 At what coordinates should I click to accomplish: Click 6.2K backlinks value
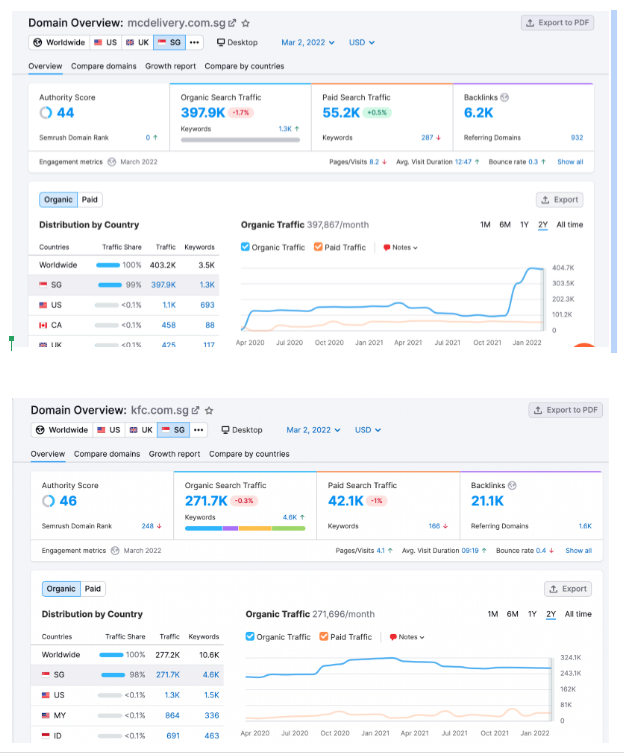(478, 112)
